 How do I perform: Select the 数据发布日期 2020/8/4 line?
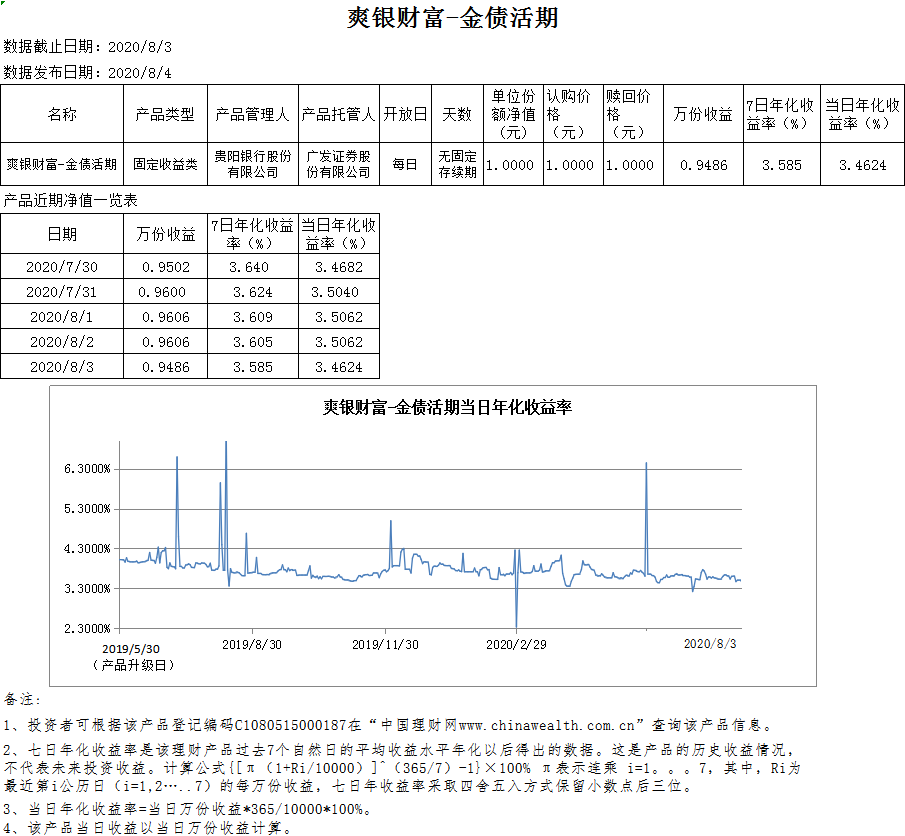click(88, 73)
